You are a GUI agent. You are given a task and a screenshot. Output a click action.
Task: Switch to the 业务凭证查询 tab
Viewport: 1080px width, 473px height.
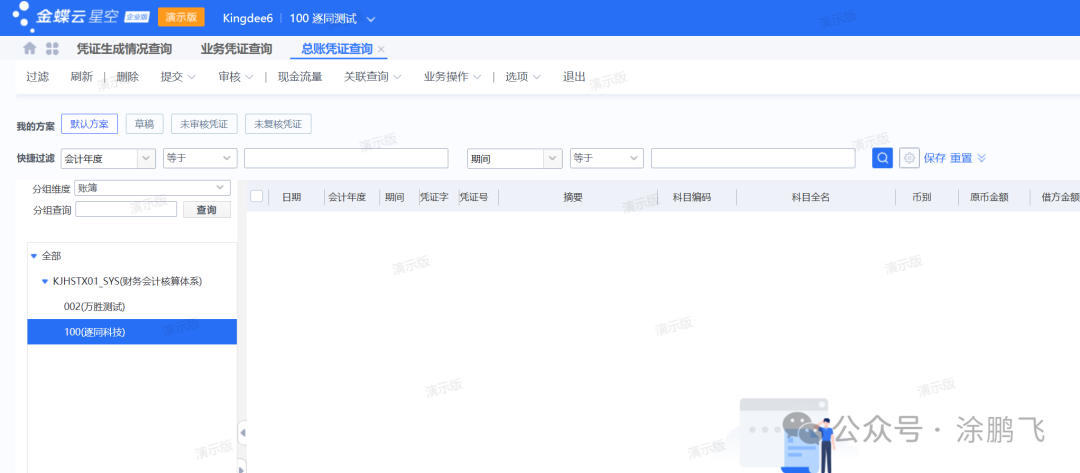click(236, 49)
